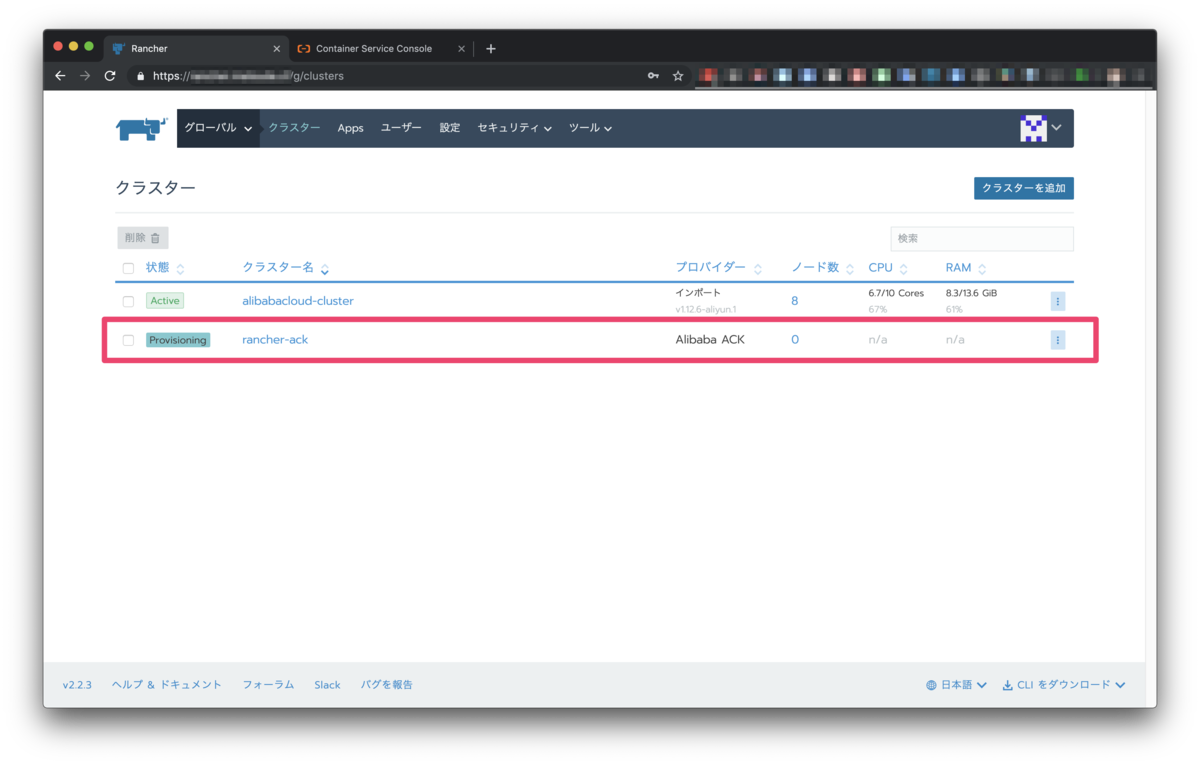Click the 削除 delete button
Viewport: 1200px width, 765px height.
[143, 238]
